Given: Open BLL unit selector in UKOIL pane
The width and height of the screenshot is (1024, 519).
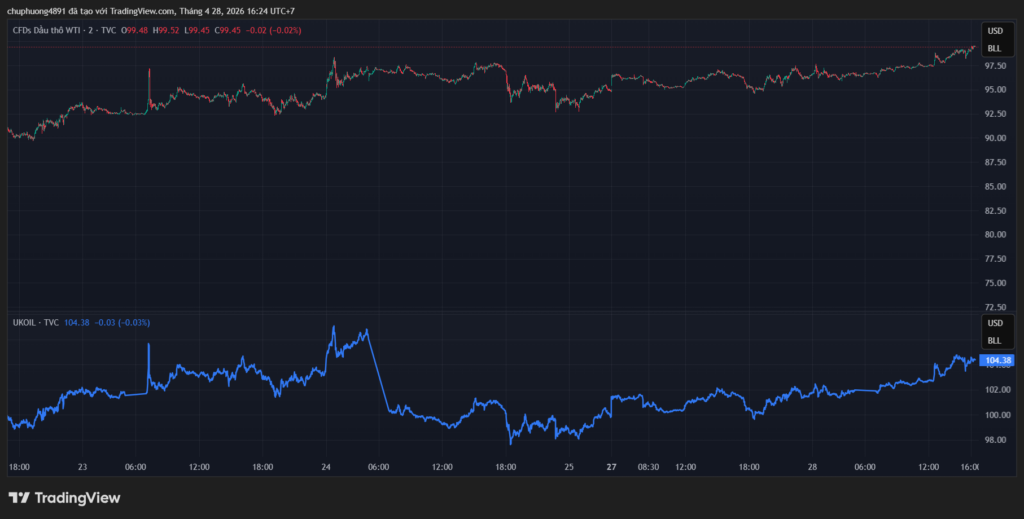Looking at the screenshot, I should click(994, 340).
